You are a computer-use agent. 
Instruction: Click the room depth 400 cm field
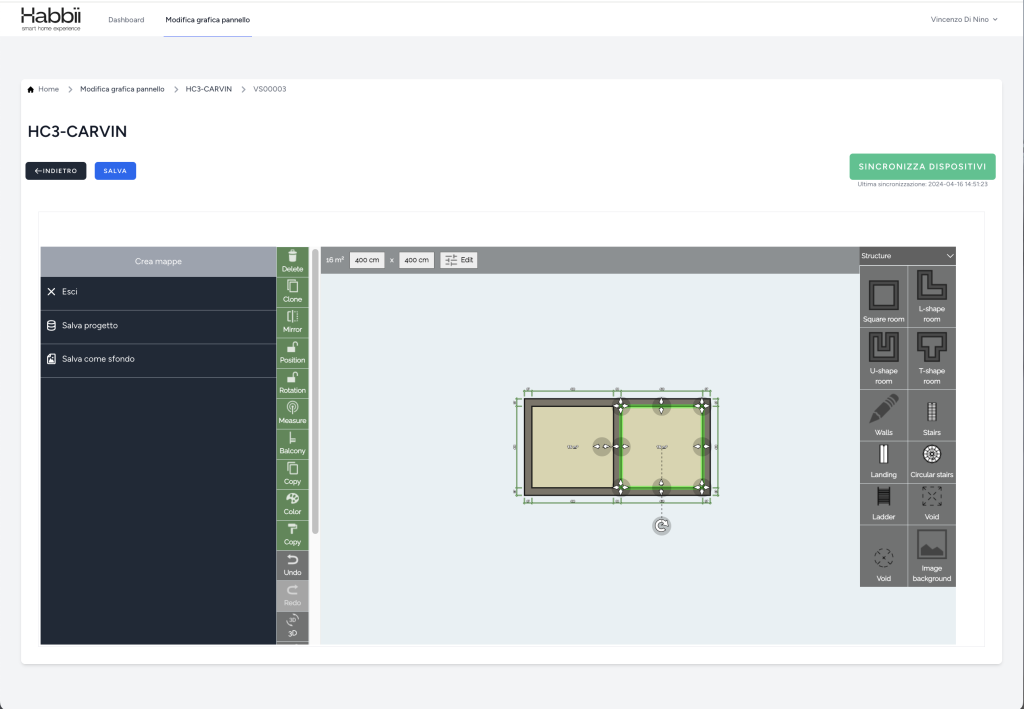[416, 260]
